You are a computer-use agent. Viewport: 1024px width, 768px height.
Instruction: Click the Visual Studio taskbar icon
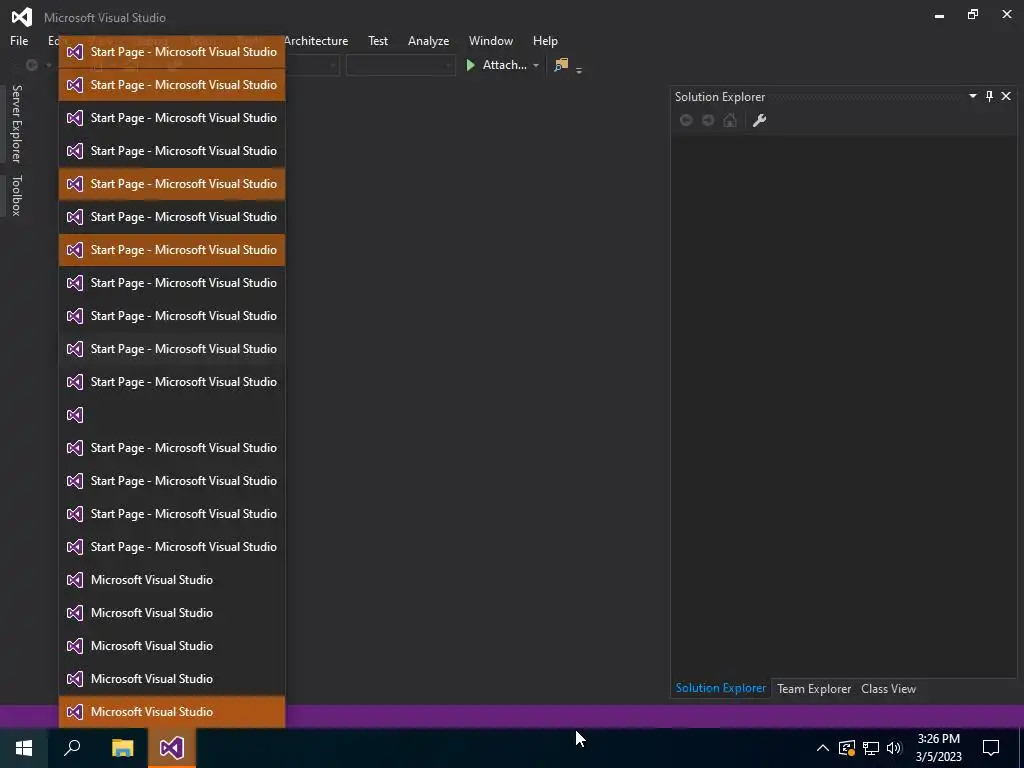(x=172, y=748)
